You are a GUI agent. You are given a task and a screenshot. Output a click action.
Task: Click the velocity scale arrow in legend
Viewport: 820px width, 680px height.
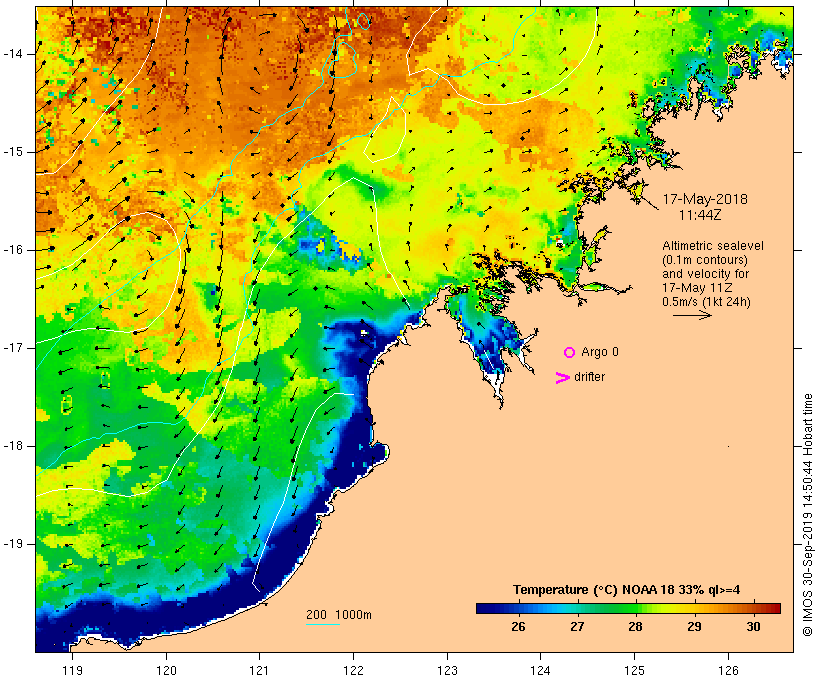[x=692, y=315]
